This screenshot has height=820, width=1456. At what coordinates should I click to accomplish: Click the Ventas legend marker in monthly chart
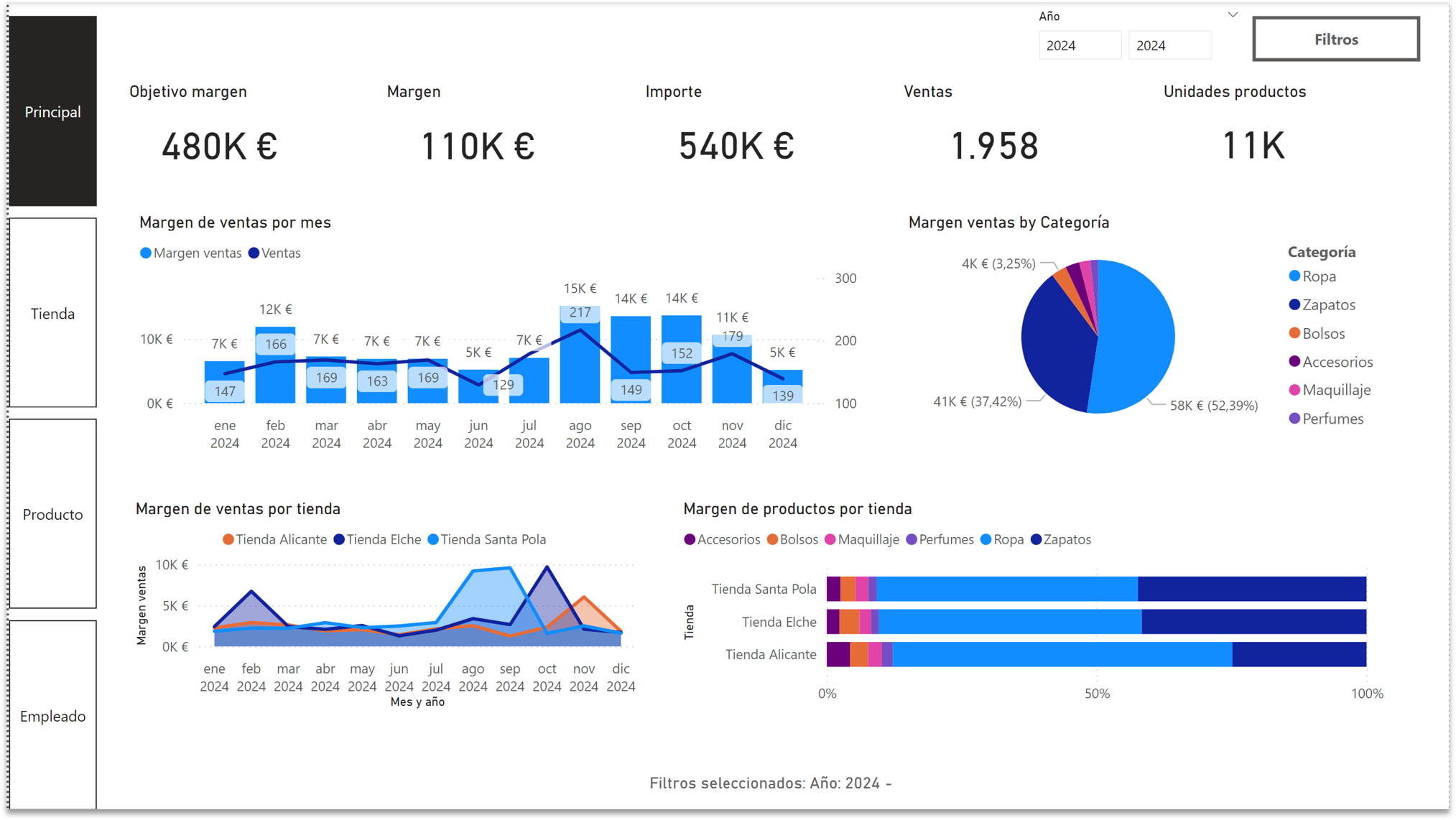[x=254, y=253]
